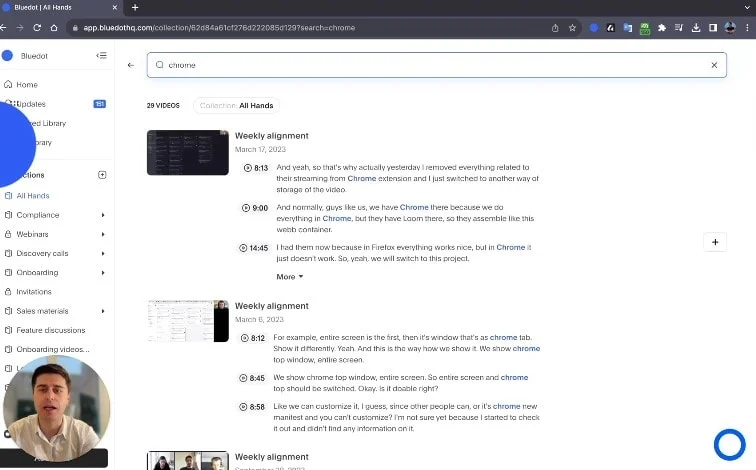Close the Bluedot All Hands tab

(115, 7)
